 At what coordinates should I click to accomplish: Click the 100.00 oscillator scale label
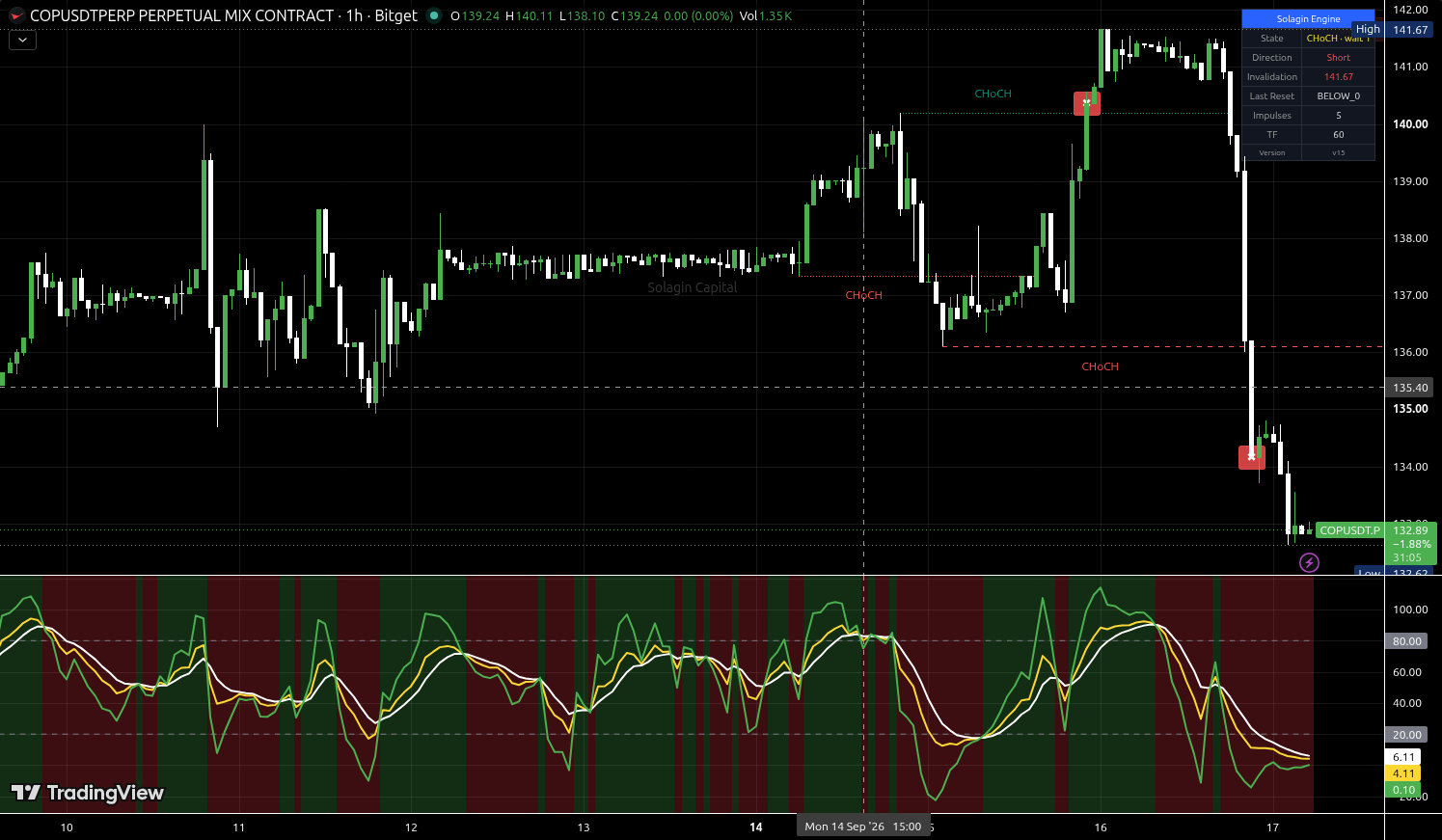[x=1410, y=610]
